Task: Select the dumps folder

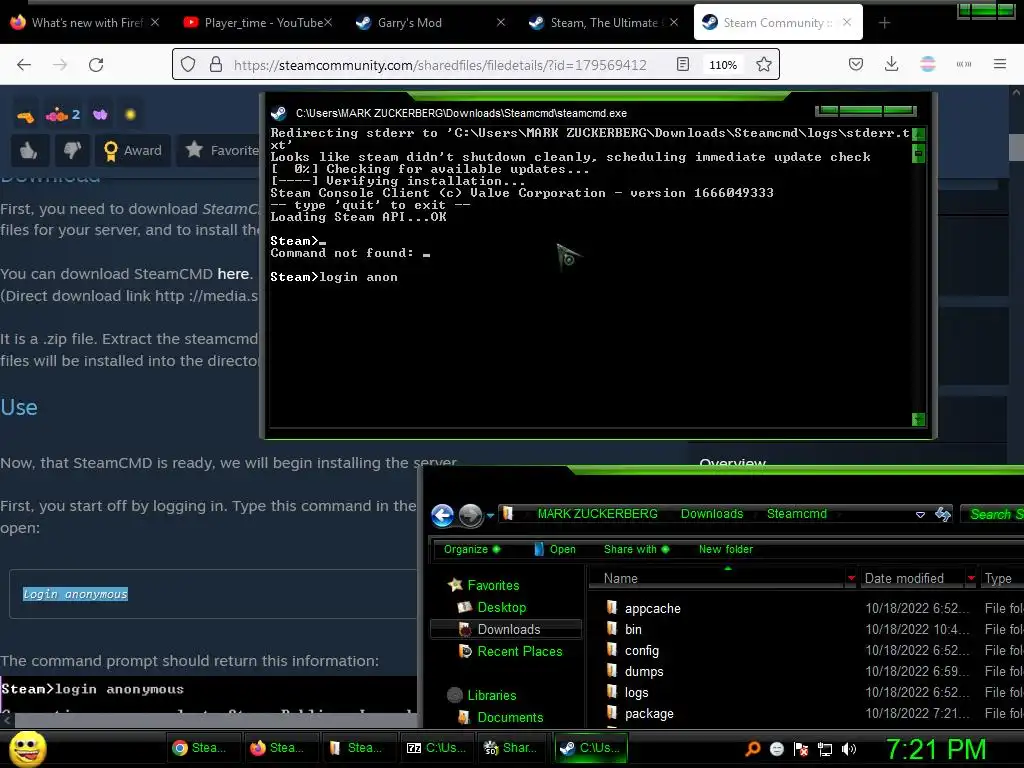Action: point(644,671)
